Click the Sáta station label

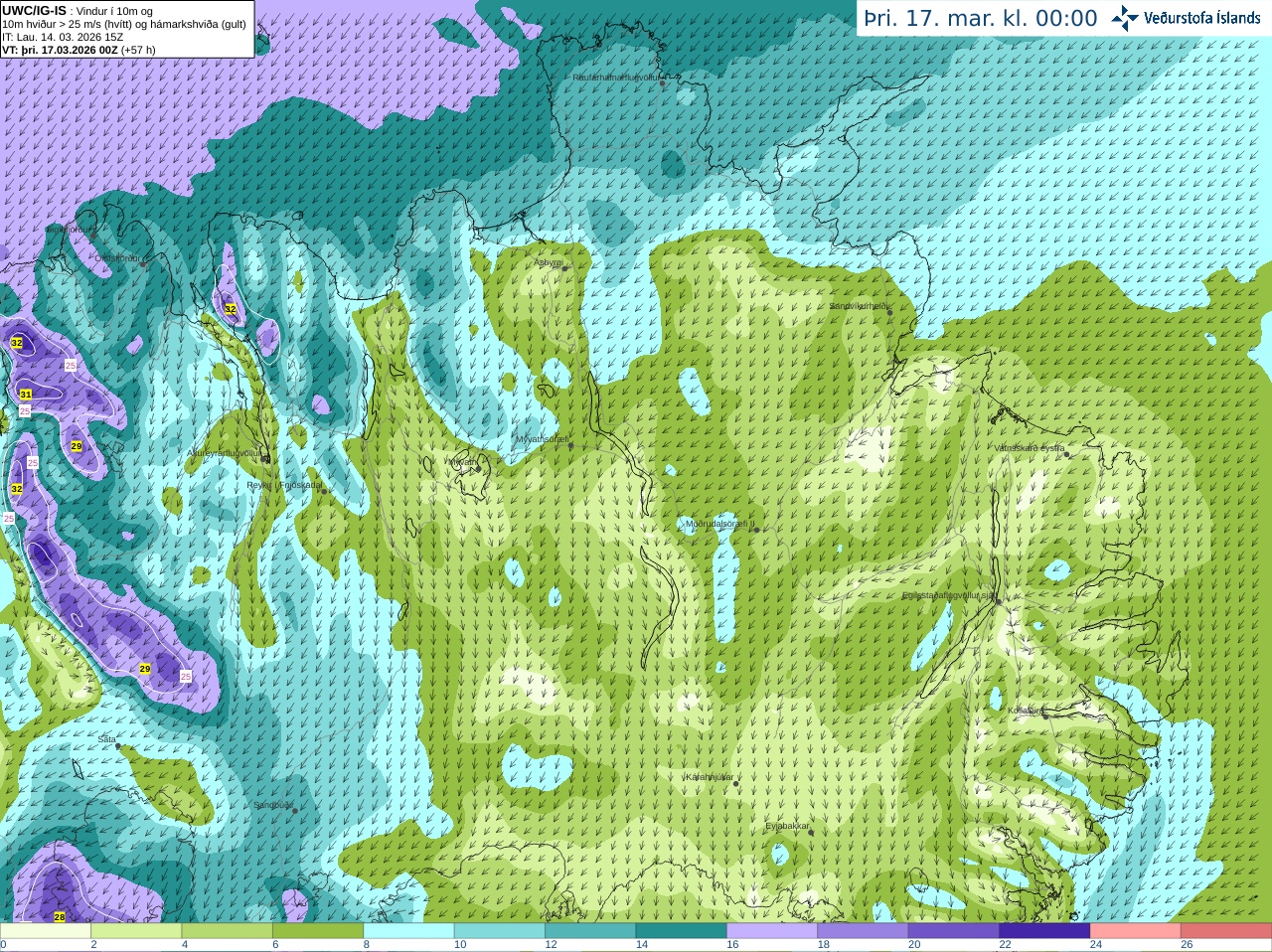[107, 739]
